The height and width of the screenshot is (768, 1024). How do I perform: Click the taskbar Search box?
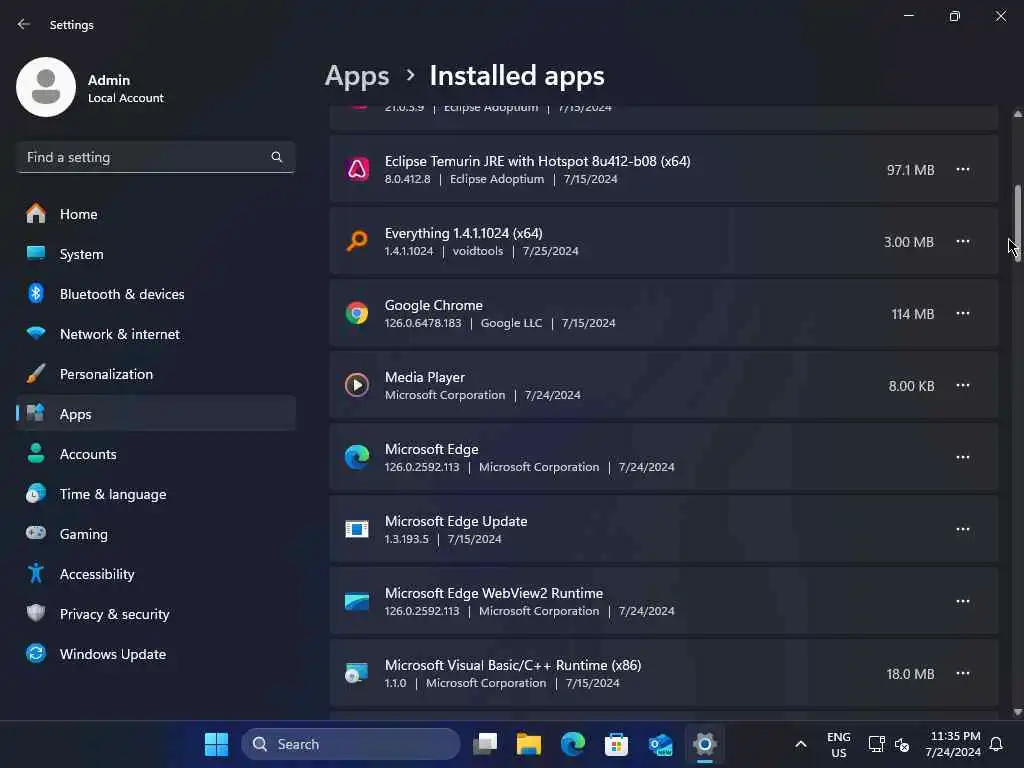pos(351,744)
